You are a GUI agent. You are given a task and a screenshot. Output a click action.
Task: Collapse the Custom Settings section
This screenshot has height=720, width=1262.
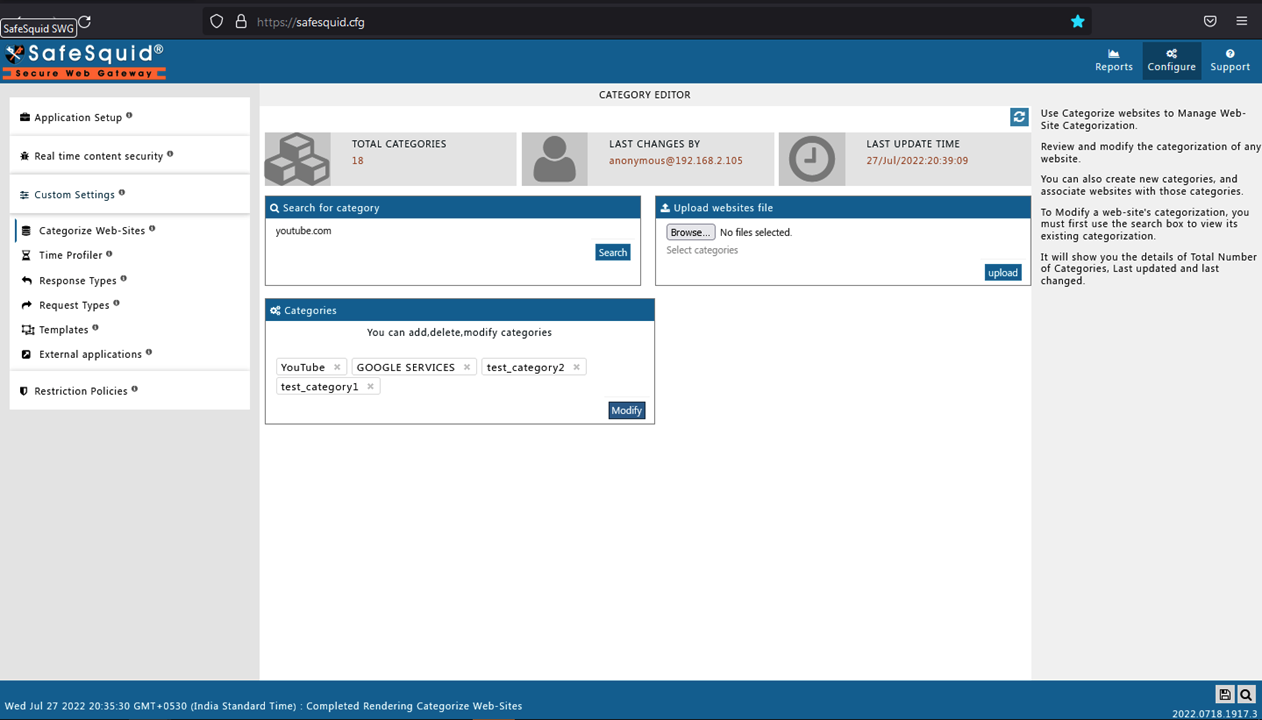74,195
